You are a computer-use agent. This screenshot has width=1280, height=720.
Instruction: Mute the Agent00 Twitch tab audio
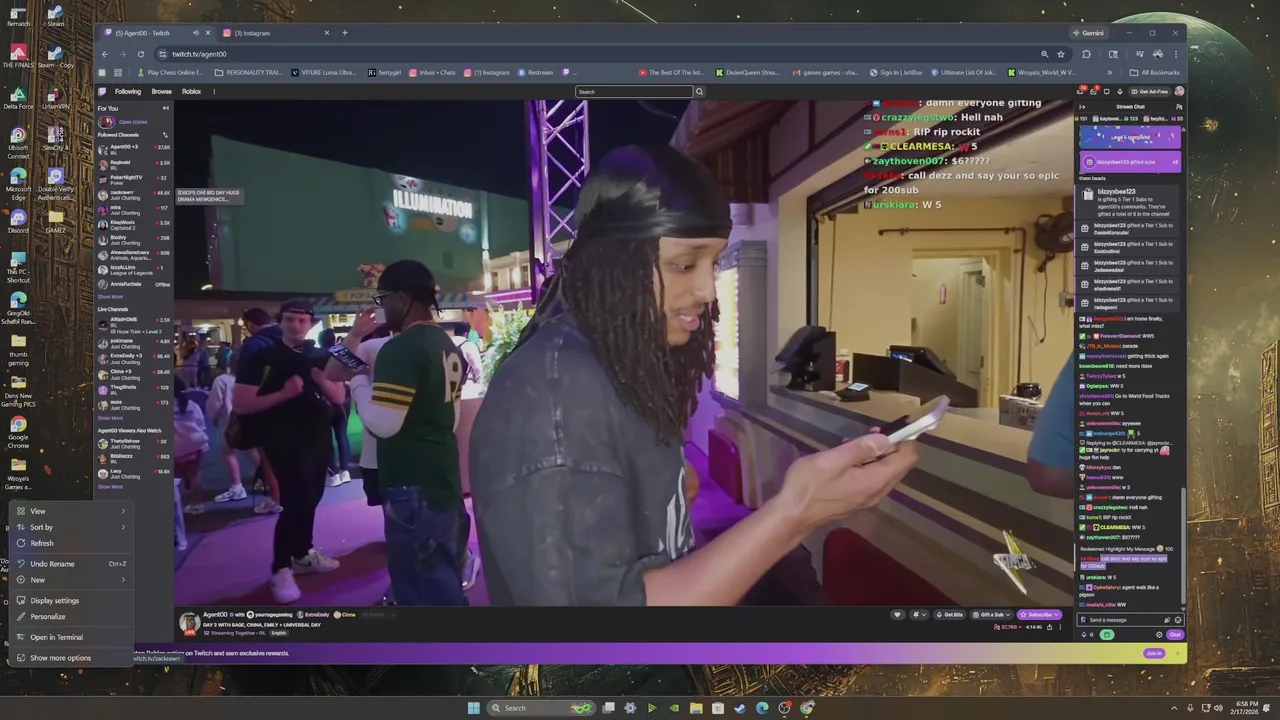195,33
